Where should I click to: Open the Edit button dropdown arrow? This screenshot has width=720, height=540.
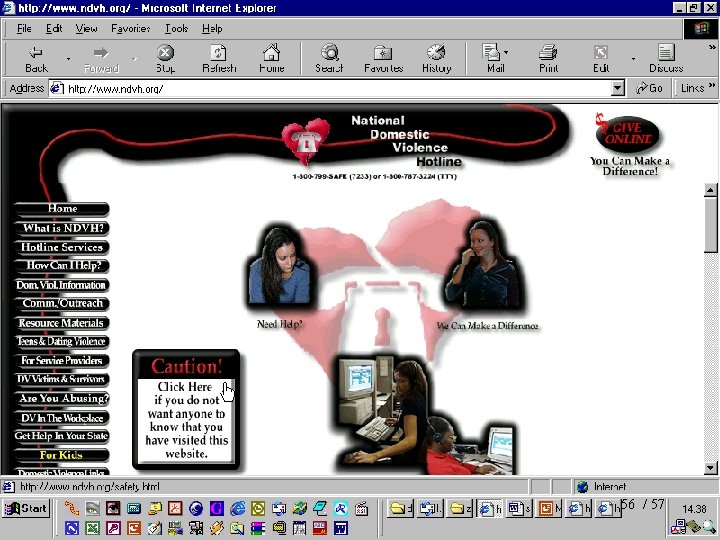[633, 59]
